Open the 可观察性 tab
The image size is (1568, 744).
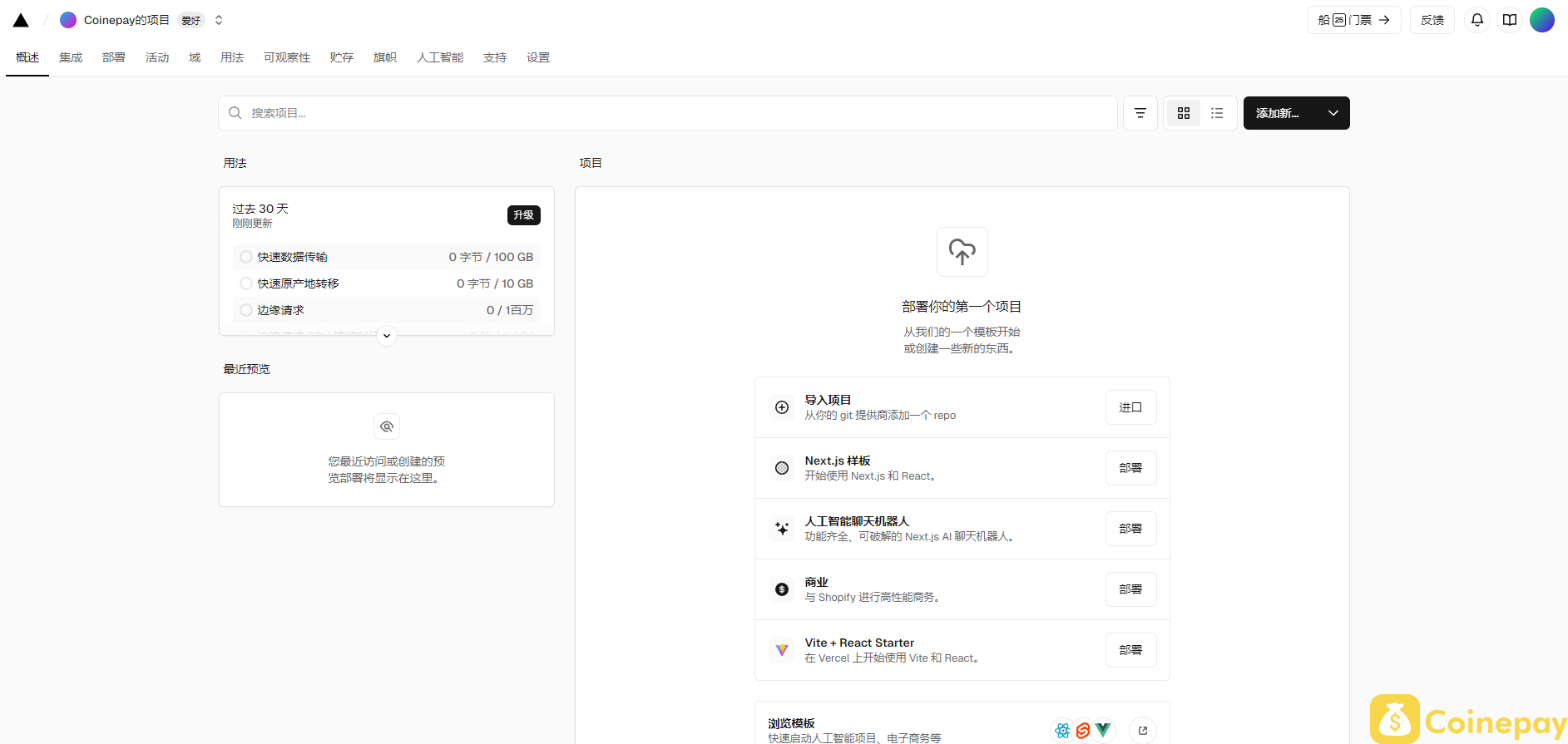tap(287, 57)
